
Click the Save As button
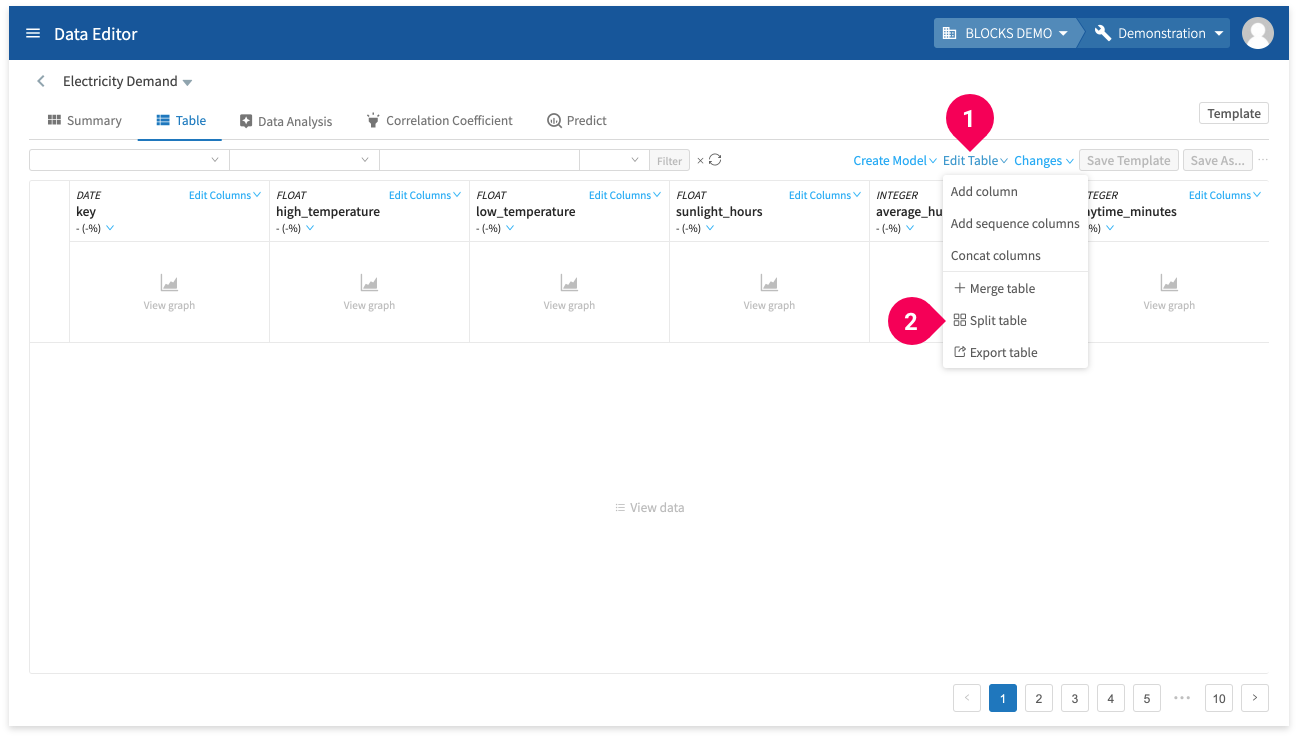coord(1217,160)
